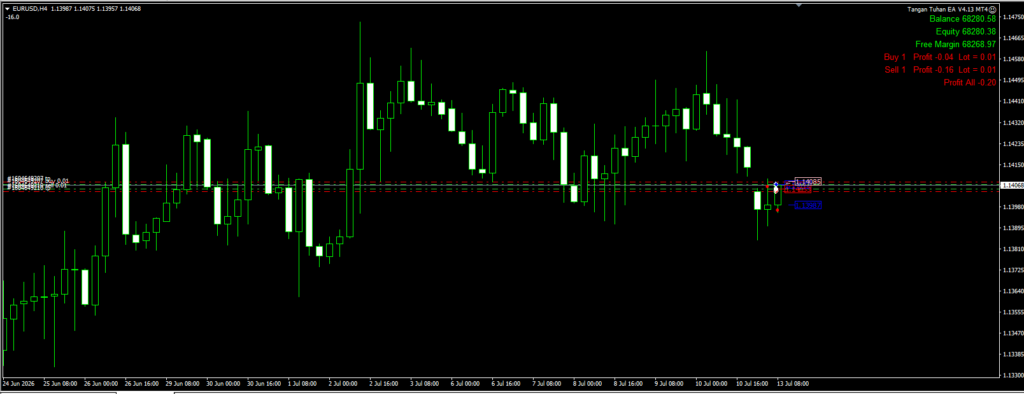
Task: Click the Profit All -0.20 text
Action: (970, 82)
